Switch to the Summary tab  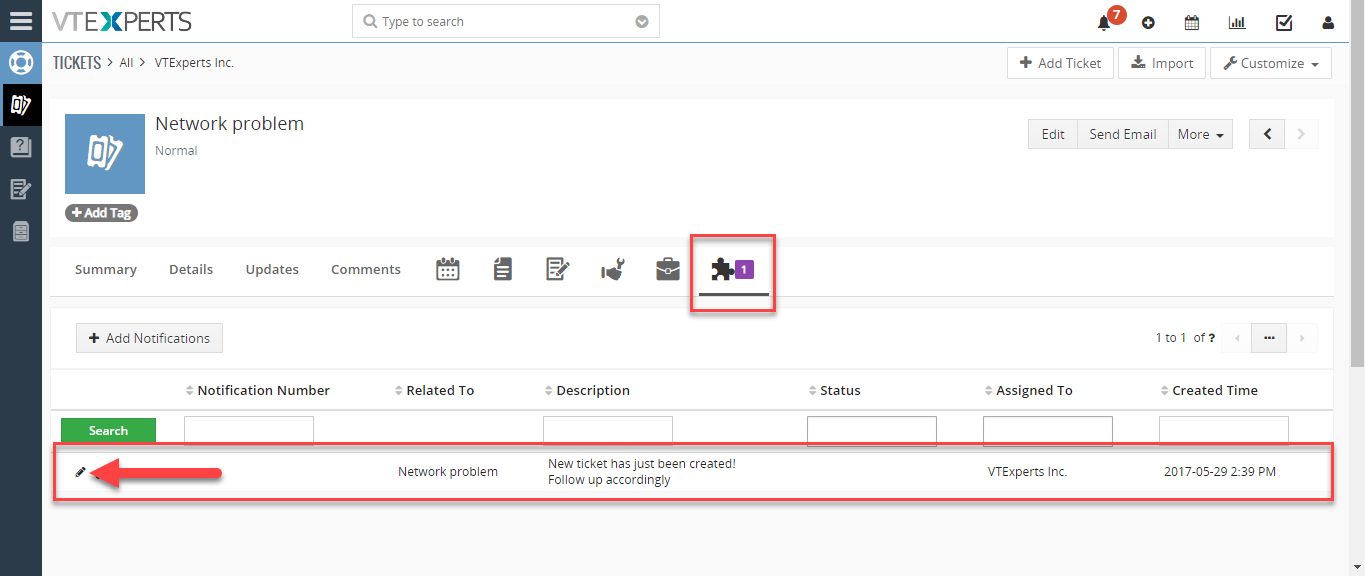(106, 269)
